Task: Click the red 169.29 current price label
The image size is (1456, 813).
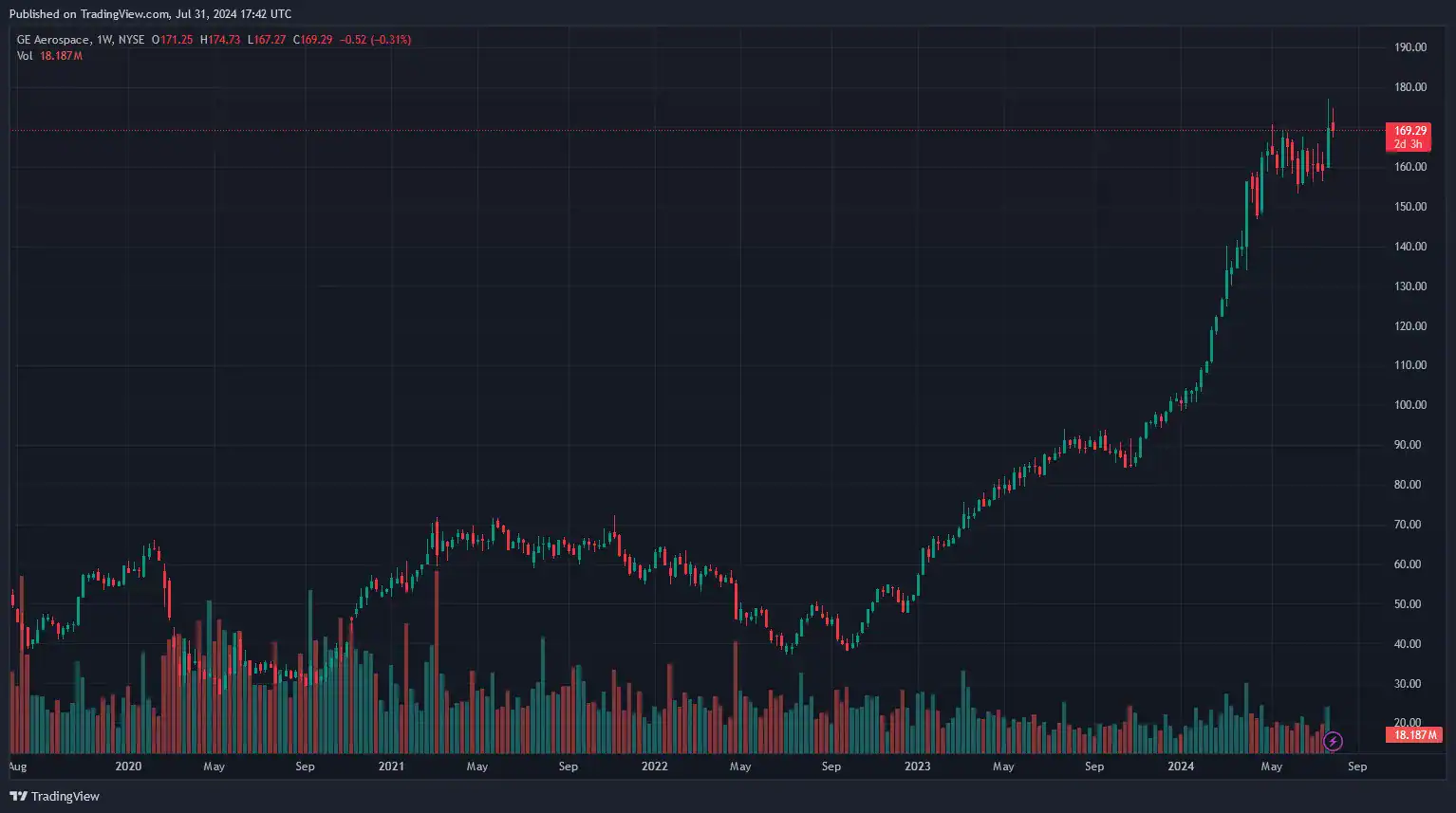Action: (x=1409, y=131)
